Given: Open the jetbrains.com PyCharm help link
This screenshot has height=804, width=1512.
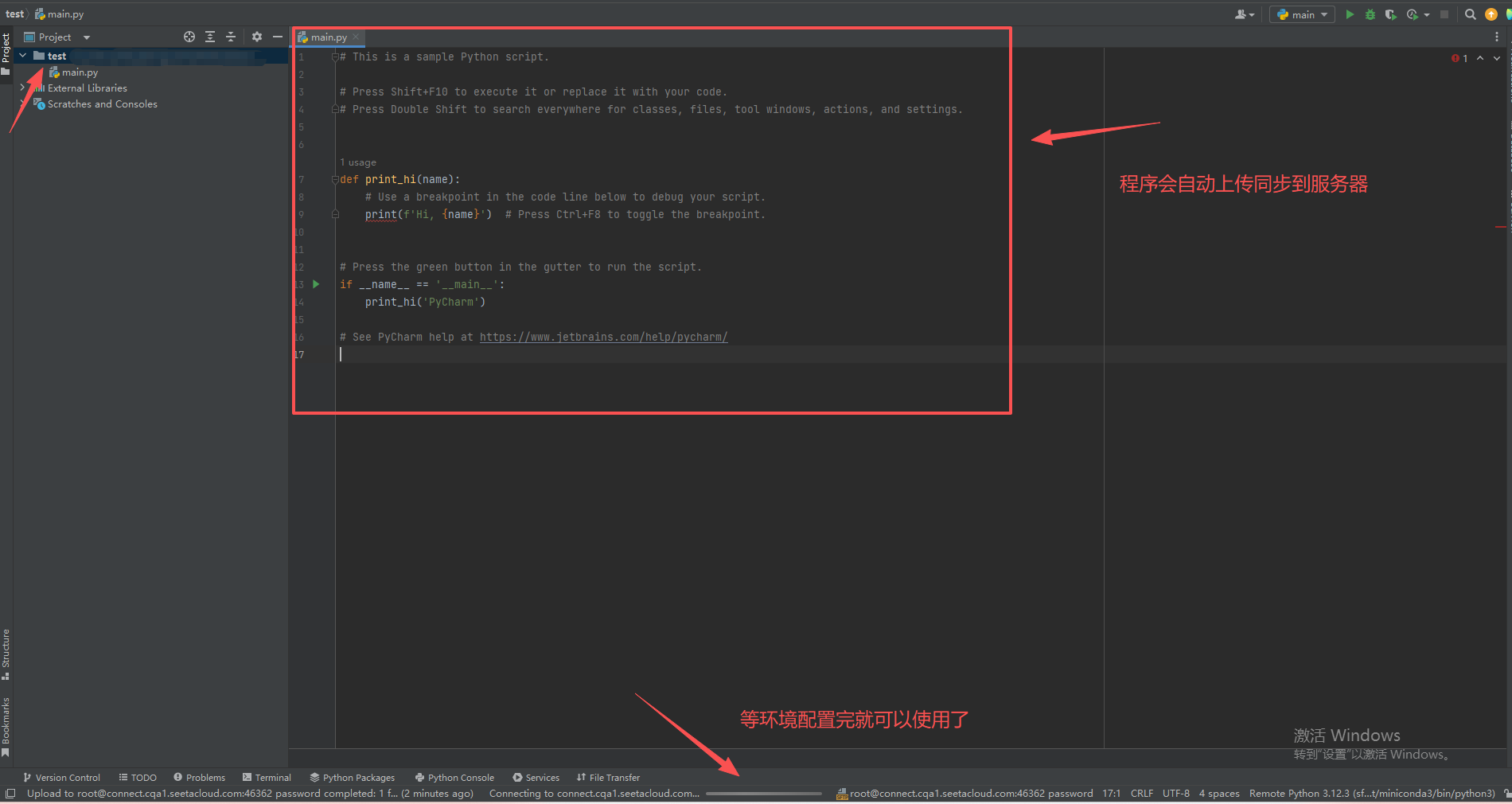Looking at the screenshot, I should [603, 337].
